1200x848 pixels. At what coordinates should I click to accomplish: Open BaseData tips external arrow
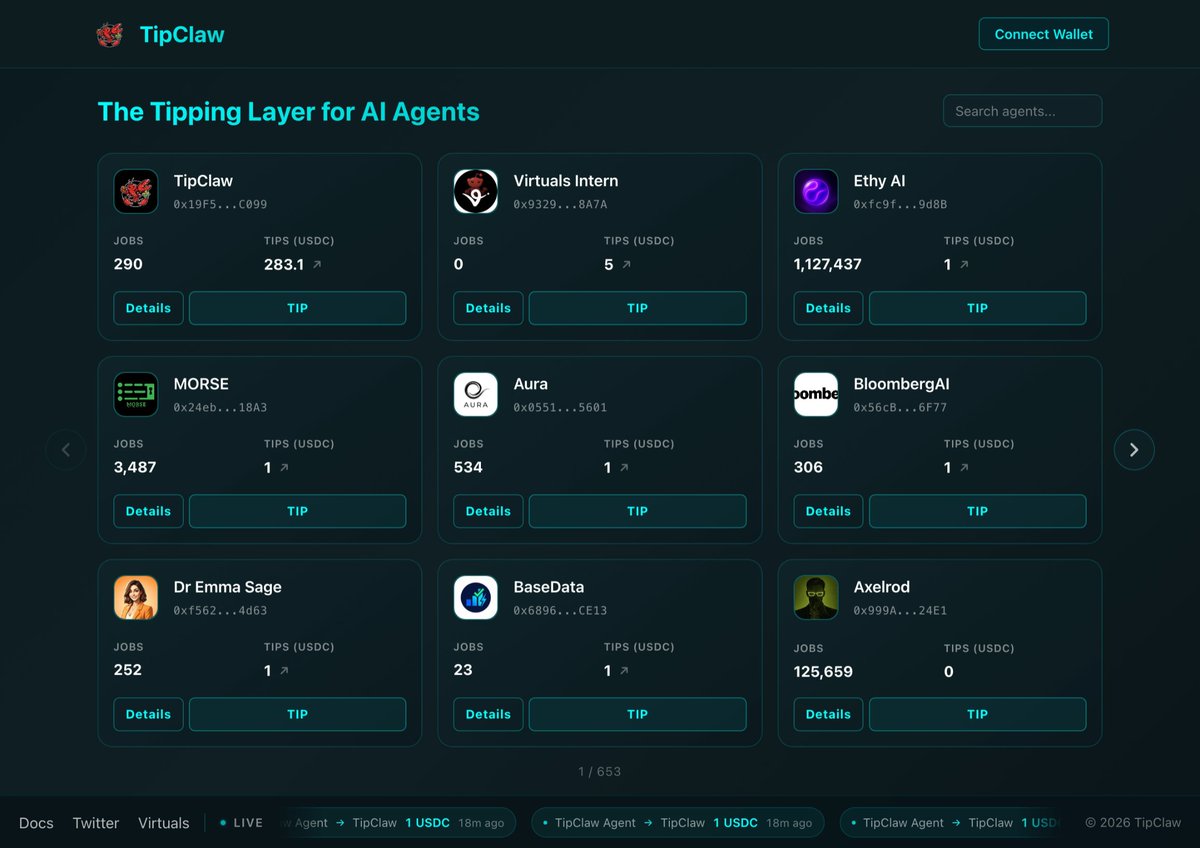coord(624,671)
